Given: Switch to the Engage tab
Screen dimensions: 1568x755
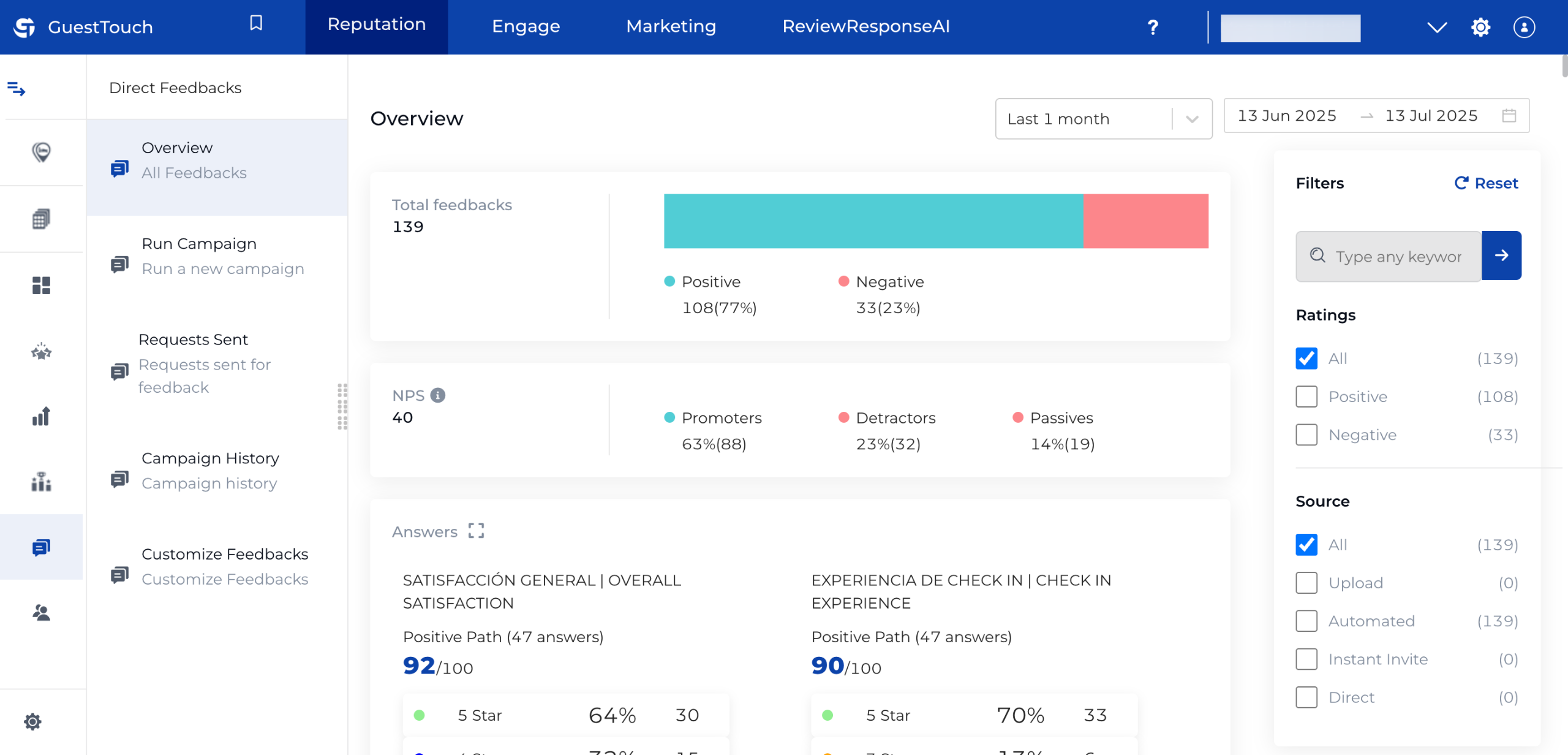Looking at the screenshot, I should (526, 26).
